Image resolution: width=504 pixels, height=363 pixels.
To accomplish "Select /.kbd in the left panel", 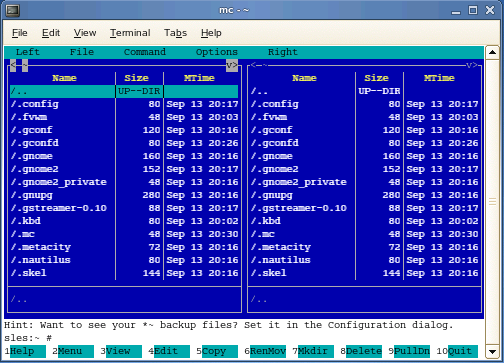I will pyautogui.click(x=124, y=221).
